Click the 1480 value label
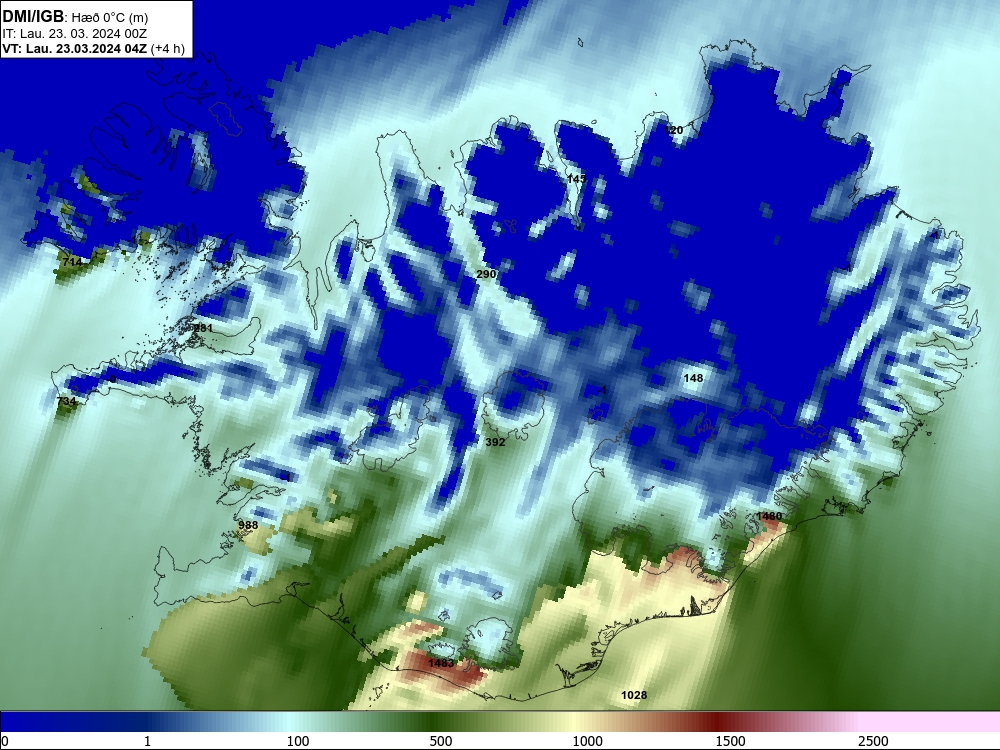 769,516
